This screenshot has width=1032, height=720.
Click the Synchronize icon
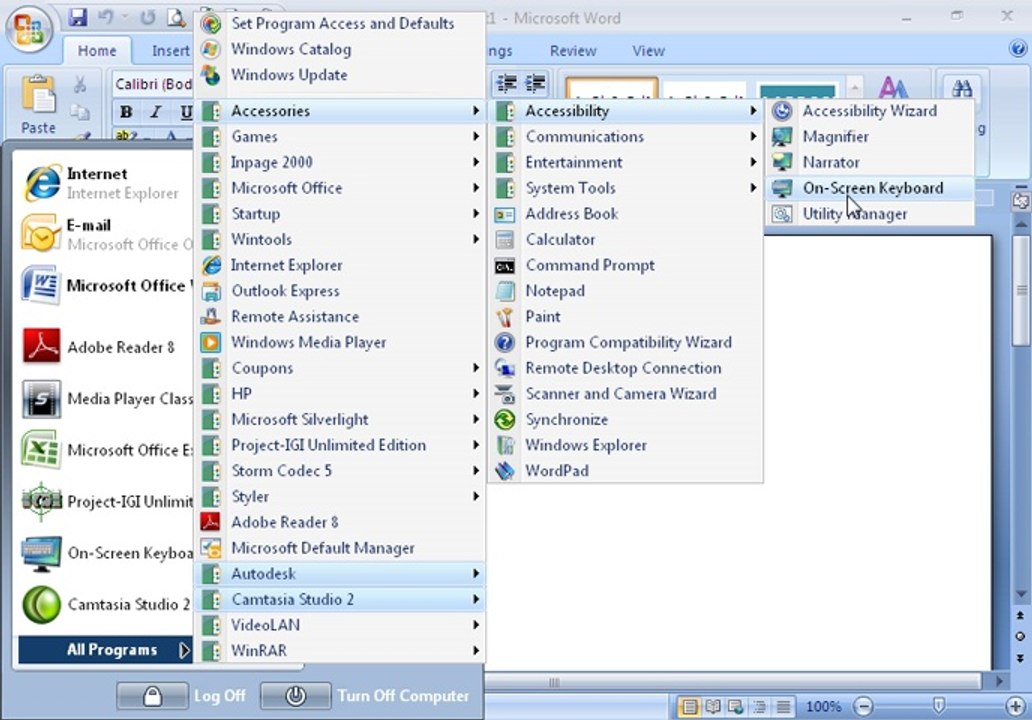coord(505,419)
